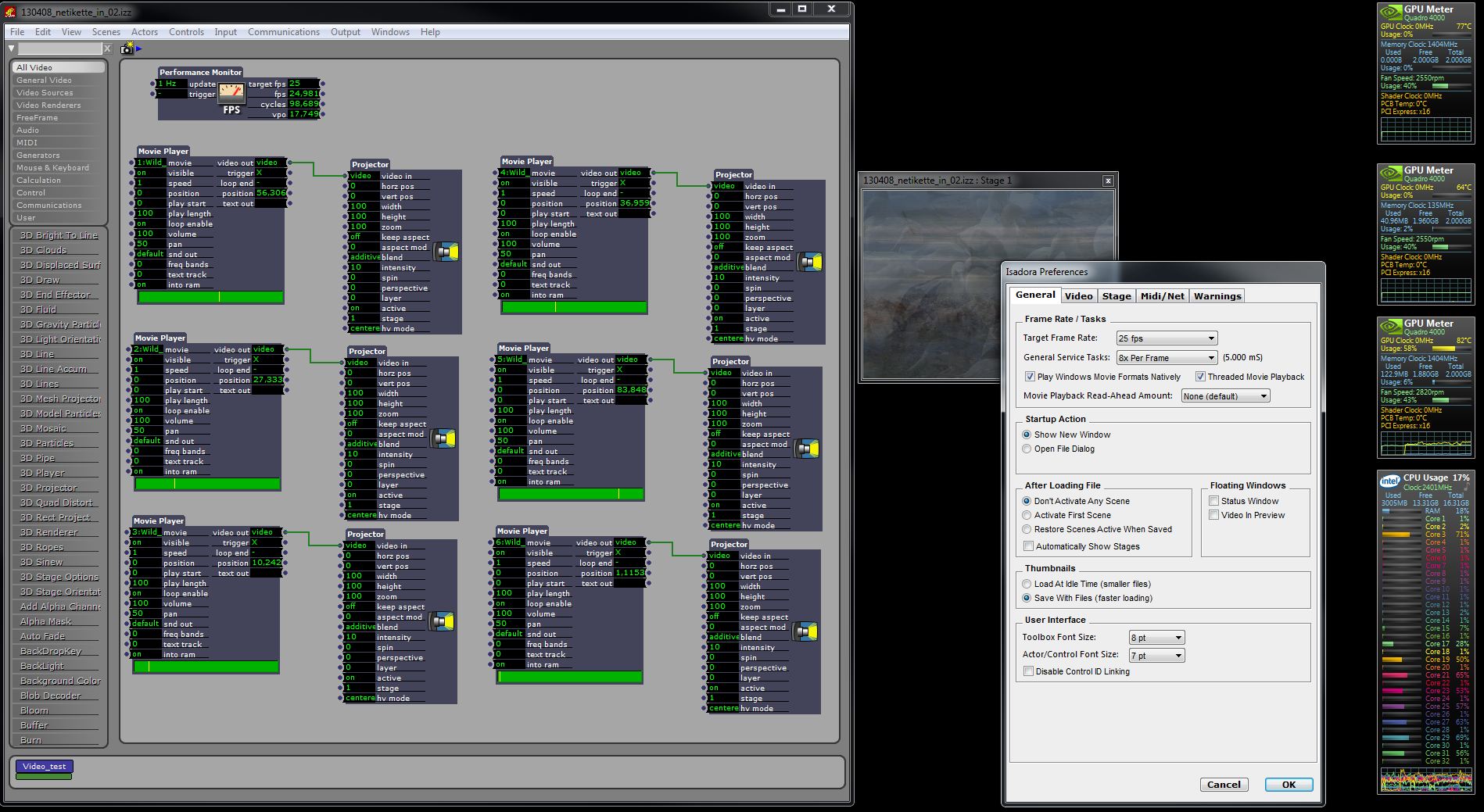Pick the Alpha Mask actor from toolbox
Viewport: 1484px width, 812px height.
click(57, 621)
